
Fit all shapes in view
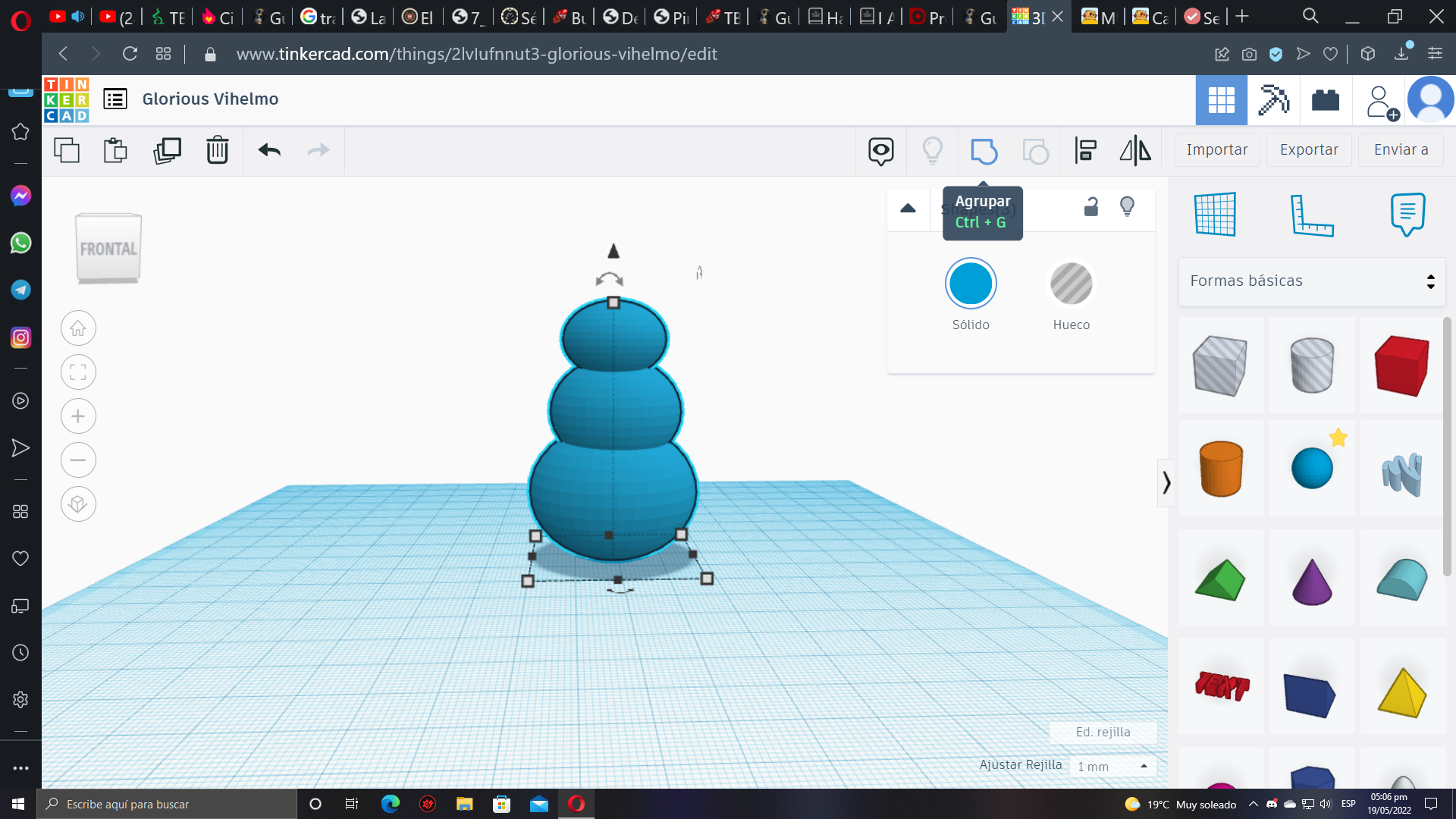click(78, 372)
